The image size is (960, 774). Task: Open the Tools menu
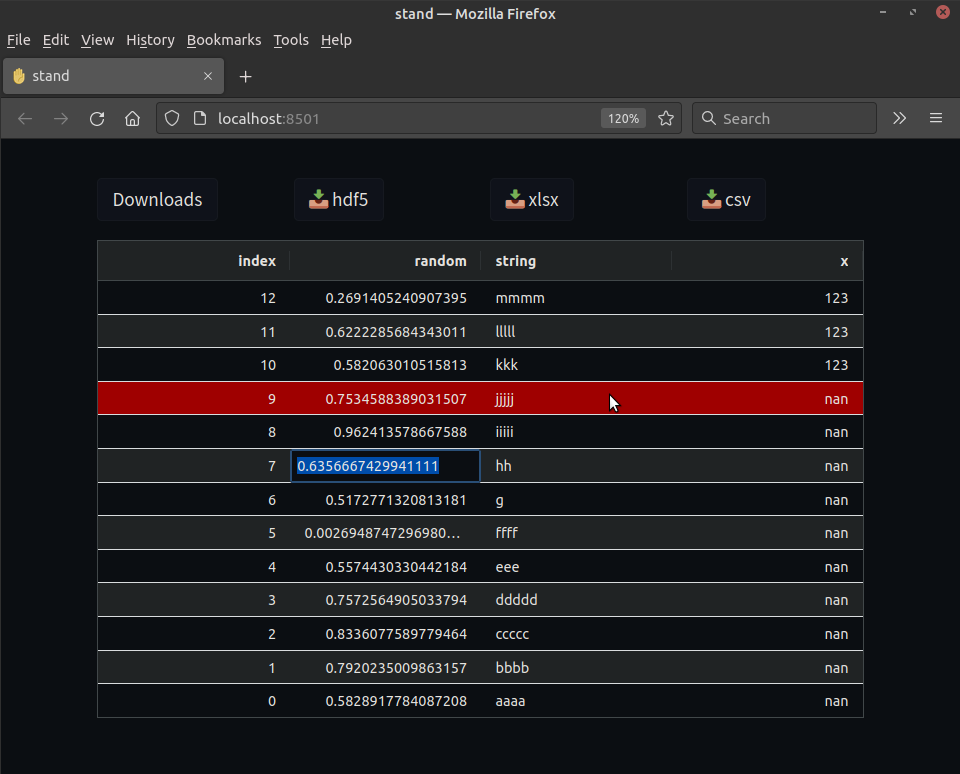click(291, 40)
